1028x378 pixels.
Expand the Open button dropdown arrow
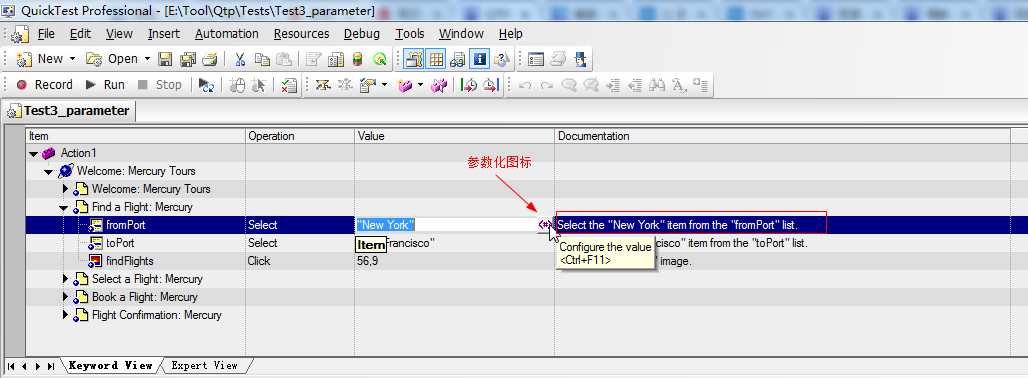148,59
